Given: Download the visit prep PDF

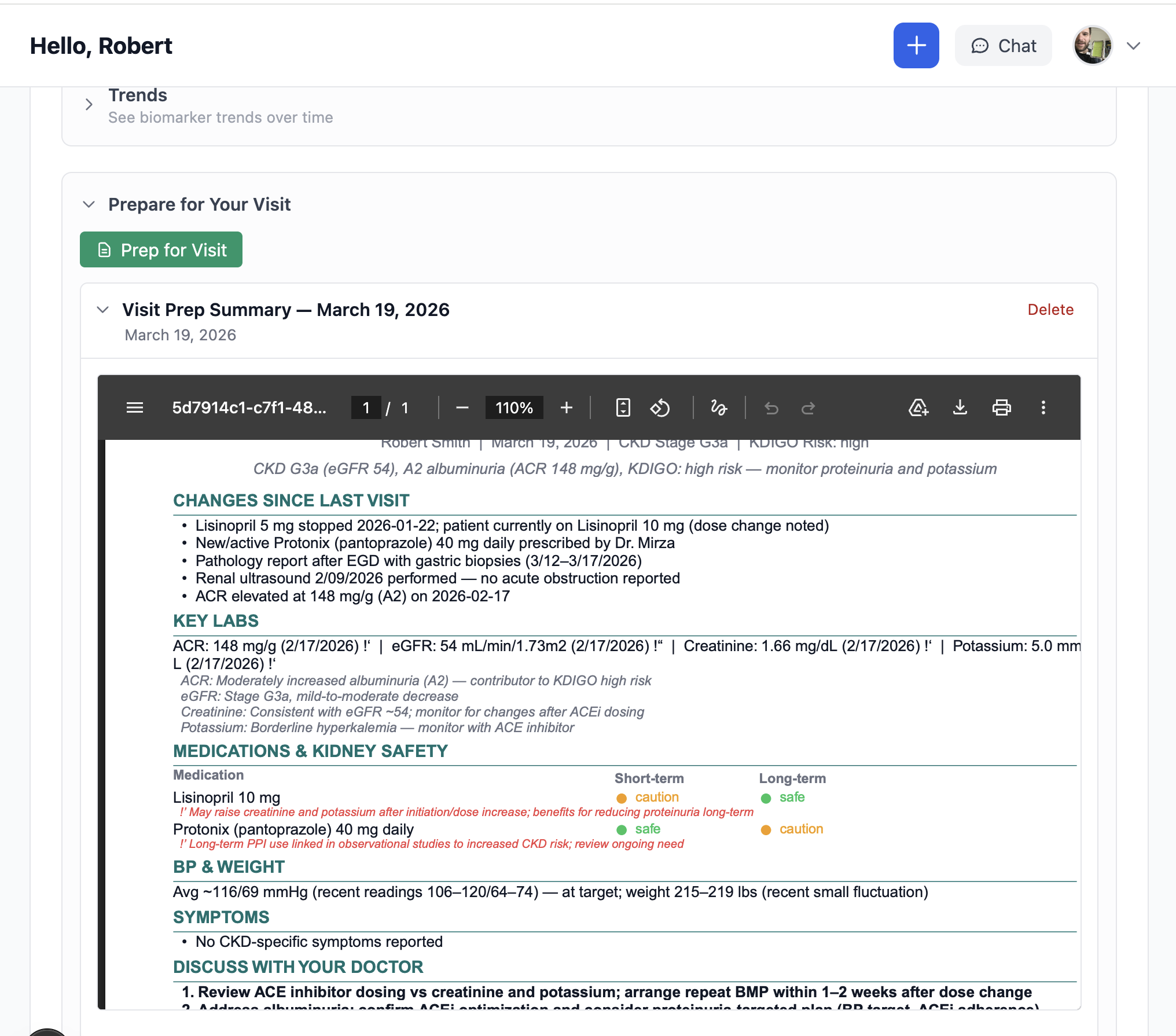Looking at the screenshot, I should click(960, 408).
